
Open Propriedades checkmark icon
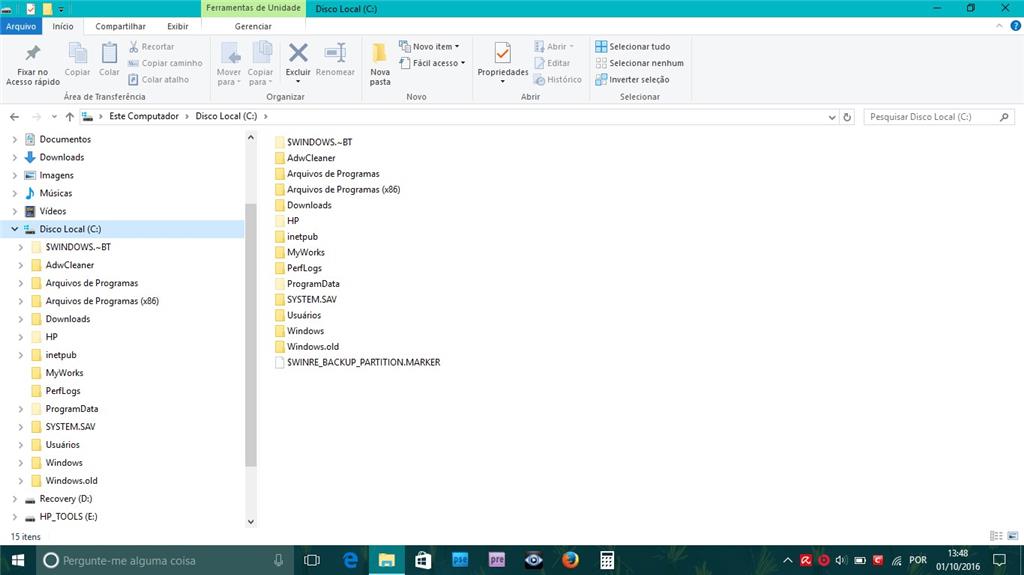502,53
